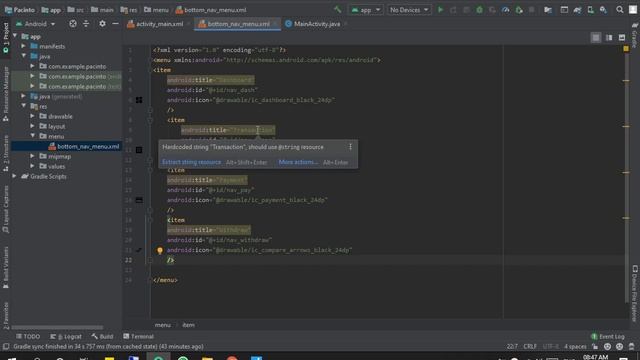Screen dimensions: 640x360
Task: Hide the Project panel with minus icon
Action: pos(115,24)
